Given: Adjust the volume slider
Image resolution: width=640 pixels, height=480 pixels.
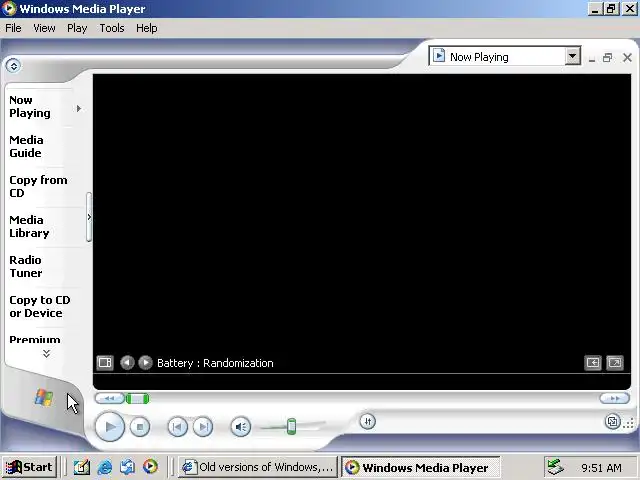Looking at the screenshot, I should [291, 427].
